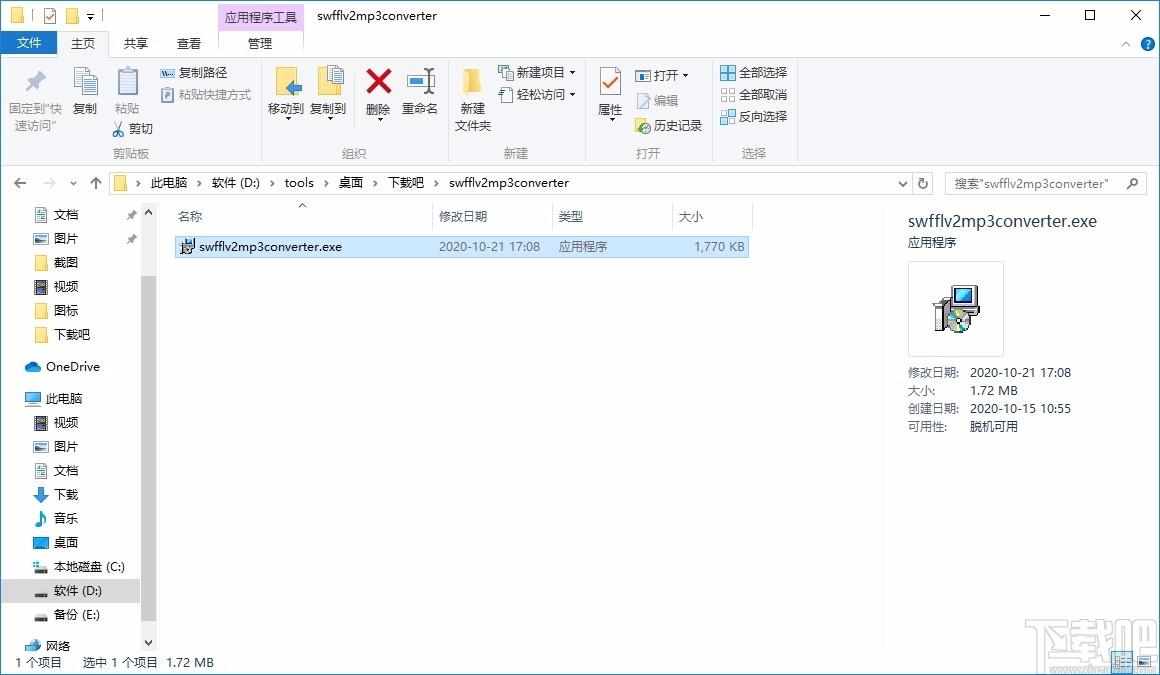Click 软件 (D:) in the address path
This screenshot has height=675, width=1160.
235,183
